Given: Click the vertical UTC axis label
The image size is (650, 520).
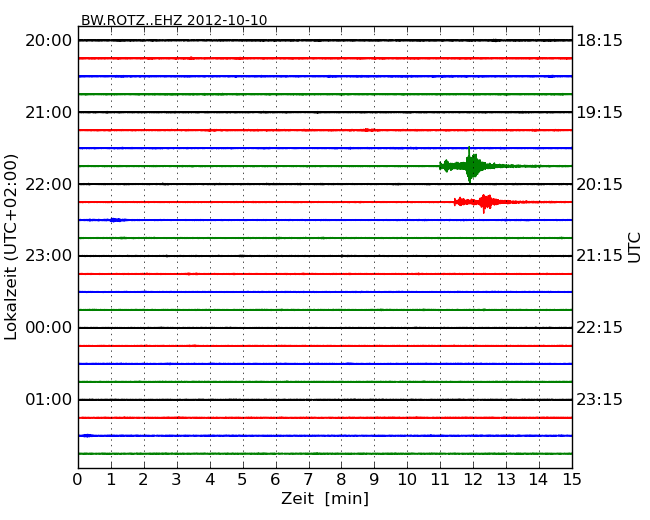Looking at the screenshot, I should click(634, 248).
